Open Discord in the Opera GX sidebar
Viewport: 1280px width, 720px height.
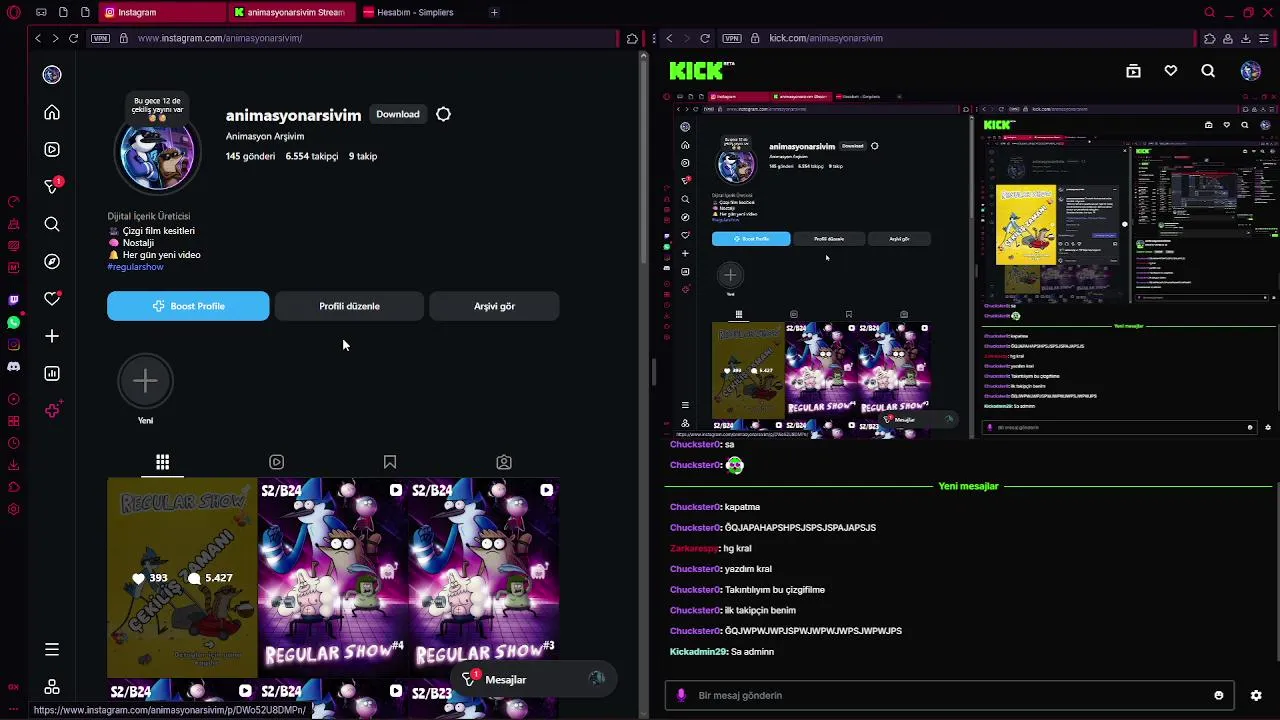(x=14, y=366)
